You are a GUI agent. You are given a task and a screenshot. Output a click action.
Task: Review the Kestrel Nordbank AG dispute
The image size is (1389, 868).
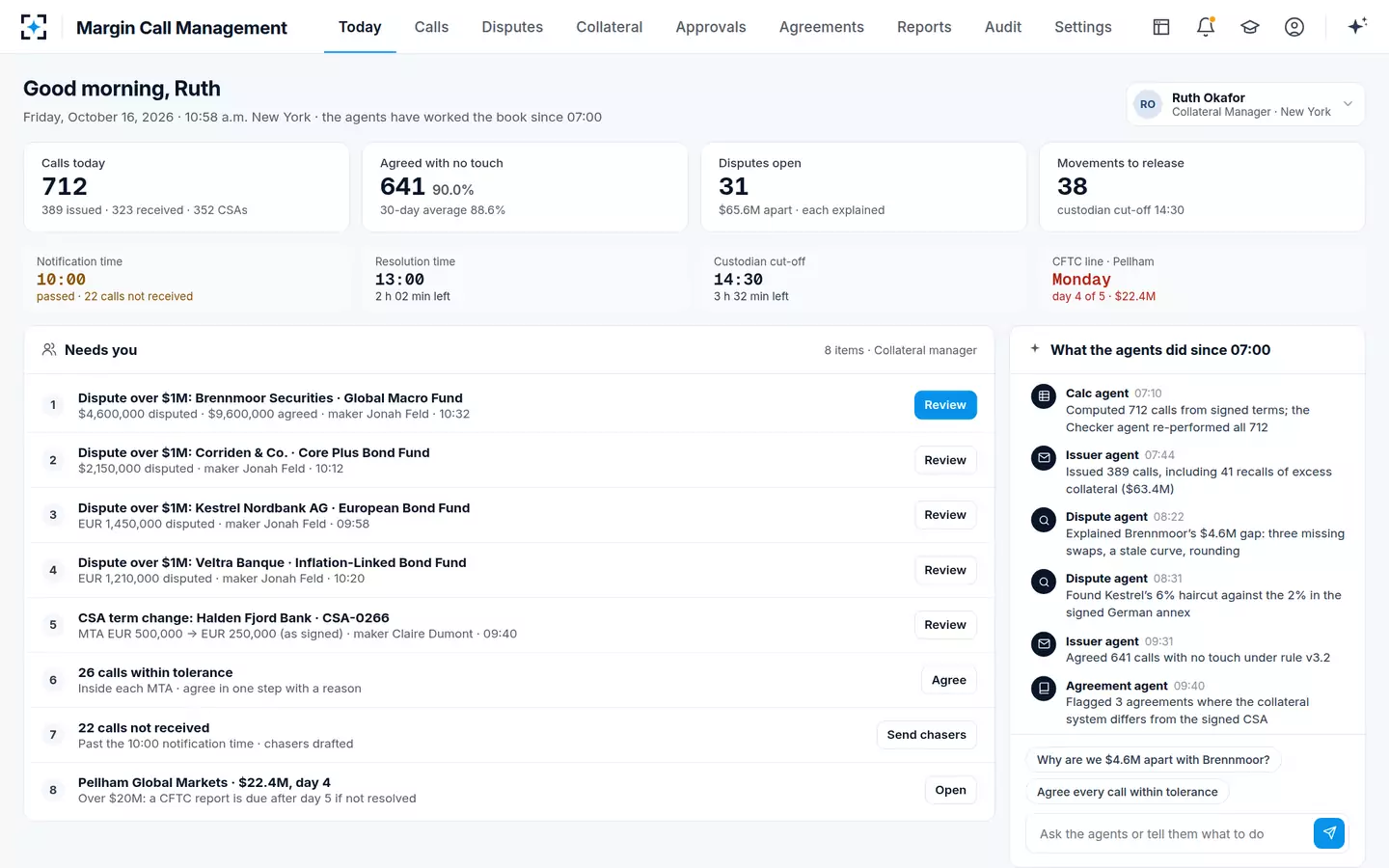[x=945, y=515]
